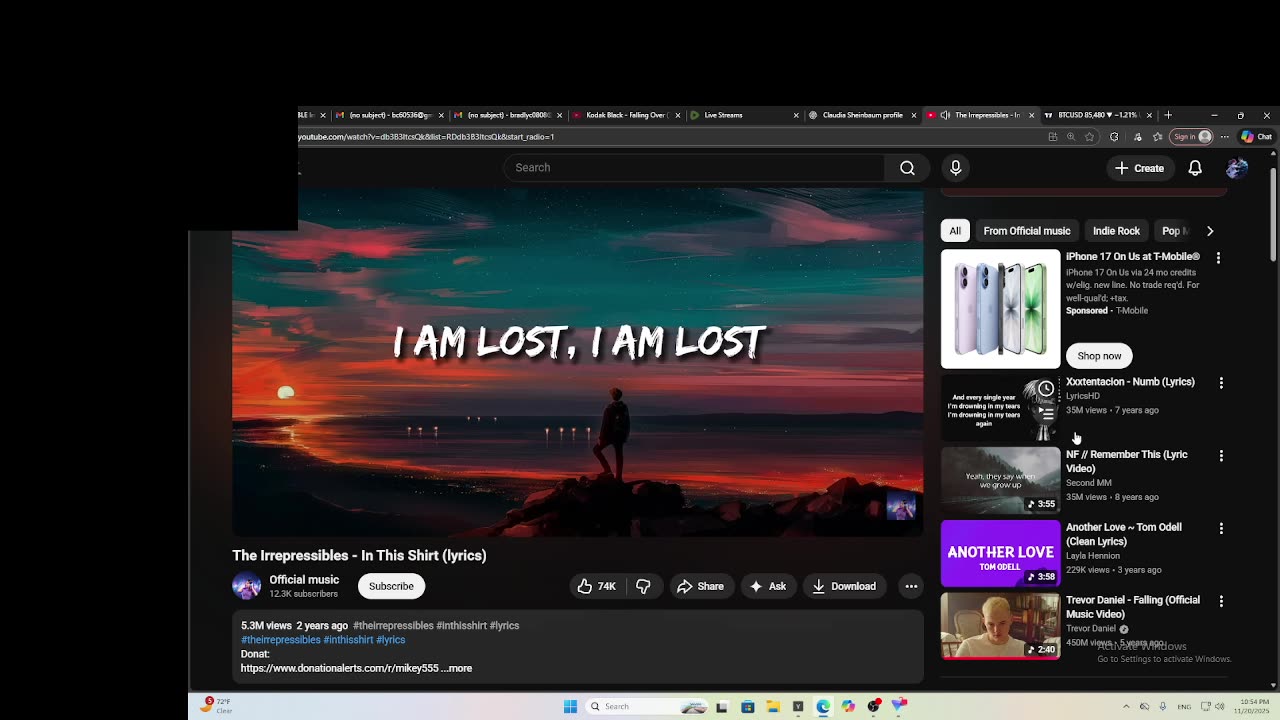Click Another Love ~ Tom Odell title
Screen dimensions: 1280x720
pyautogui.click(x=1124, y=534)
